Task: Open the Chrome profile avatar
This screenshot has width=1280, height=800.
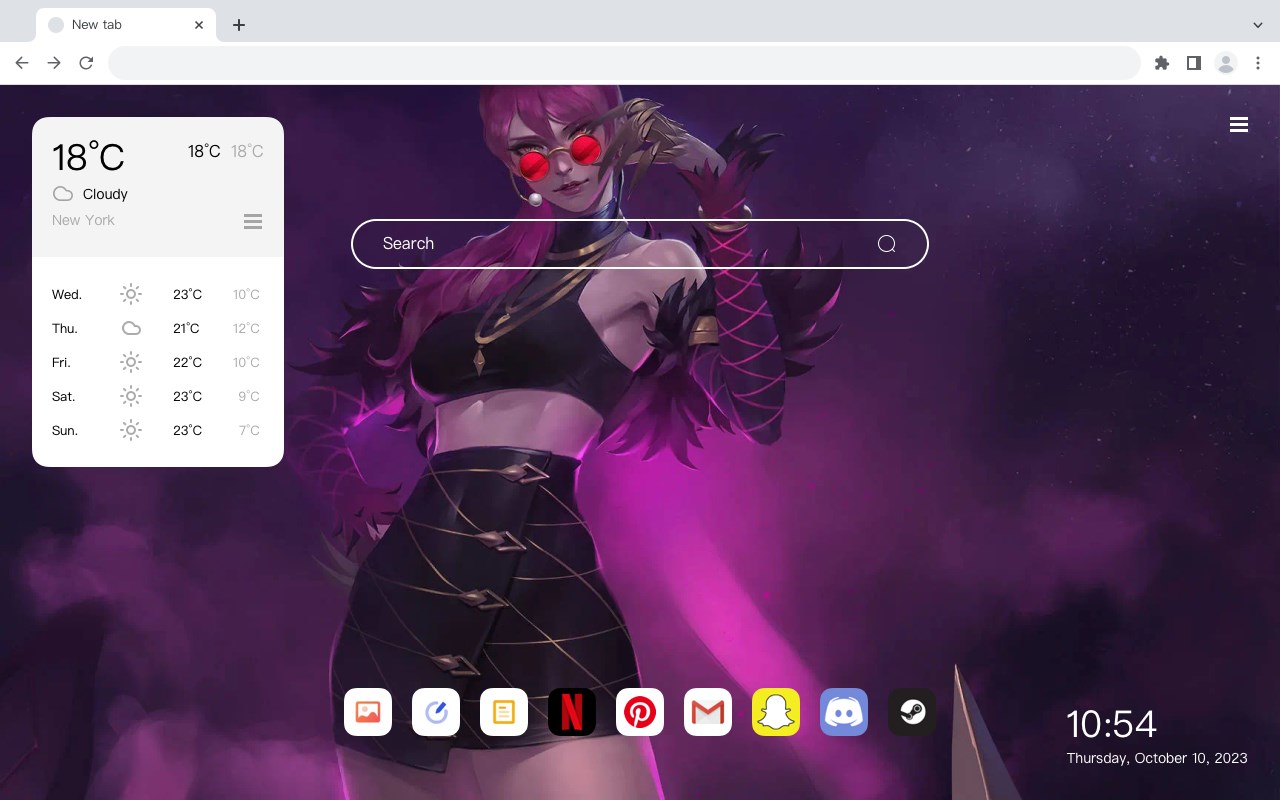Action: (x=1226, y=63)
